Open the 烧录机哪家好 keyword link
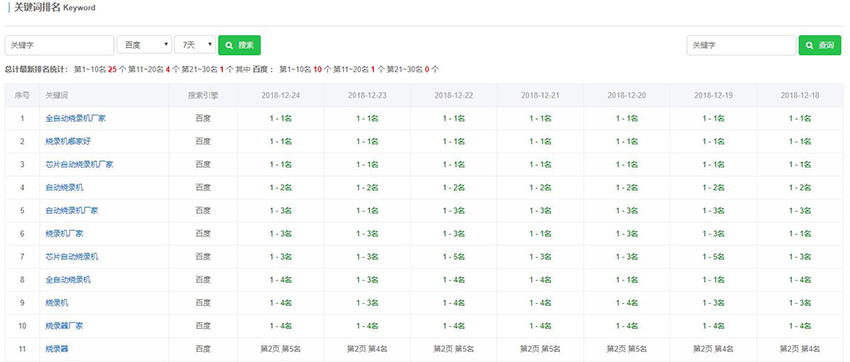Viewport: 850px width, 362px height. (x=68, y=141)
